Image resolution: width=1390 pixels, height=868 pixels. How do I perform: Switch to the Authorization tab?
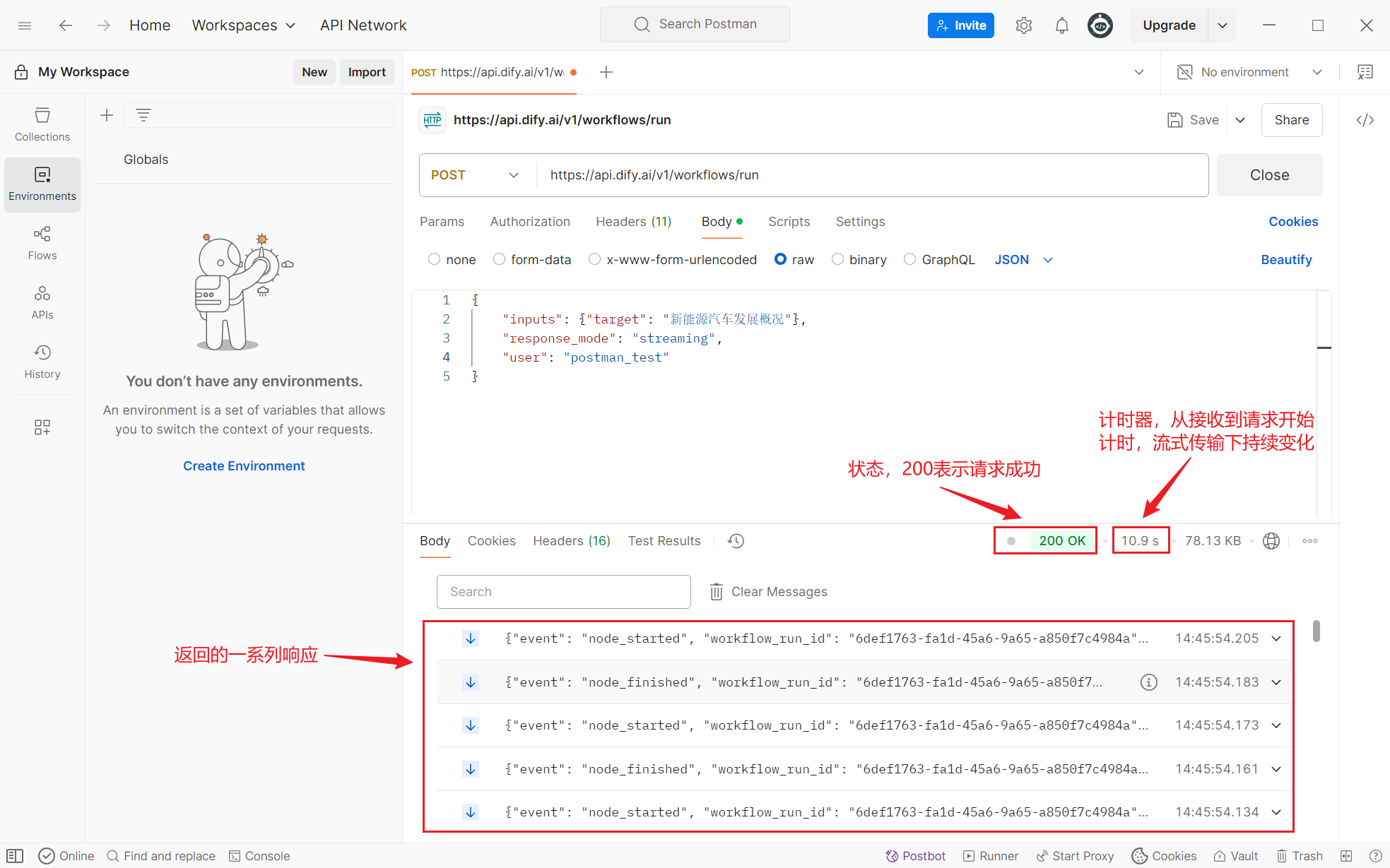click(x=530, y=222)
